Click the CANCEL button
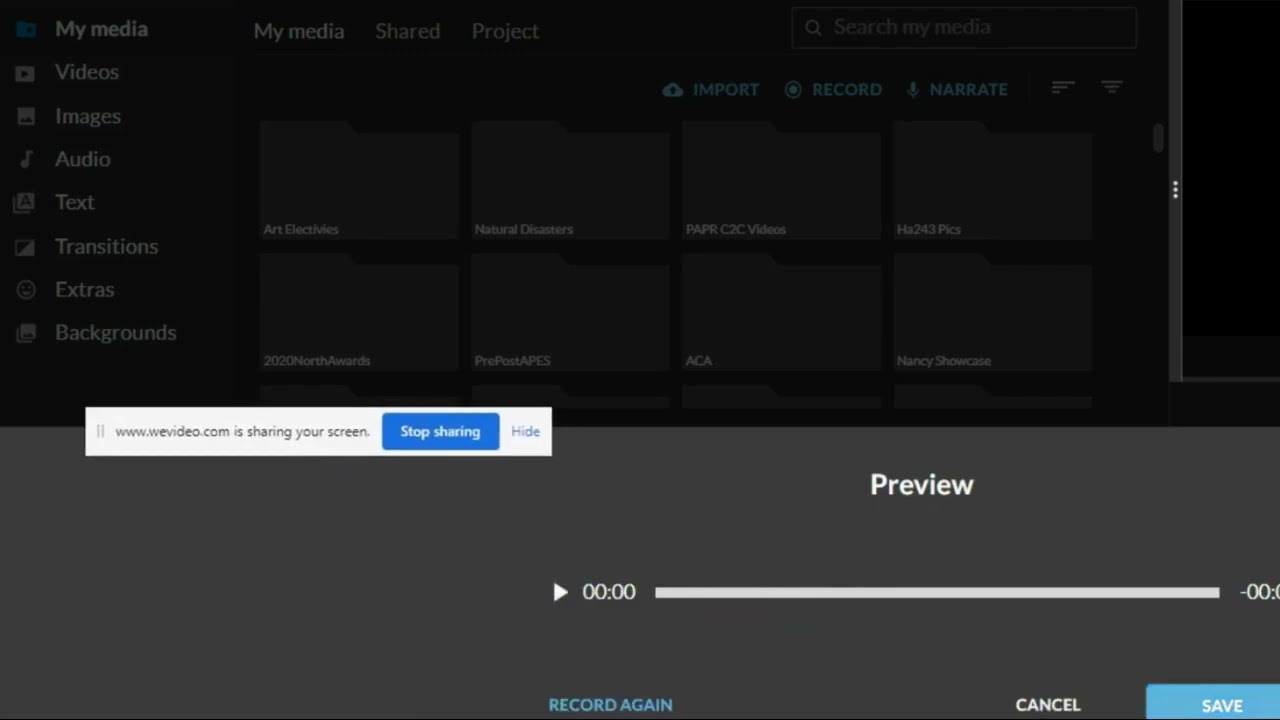Image resolution: width=1280 pixels, height=720 pixels. [x=1048, y=705]
